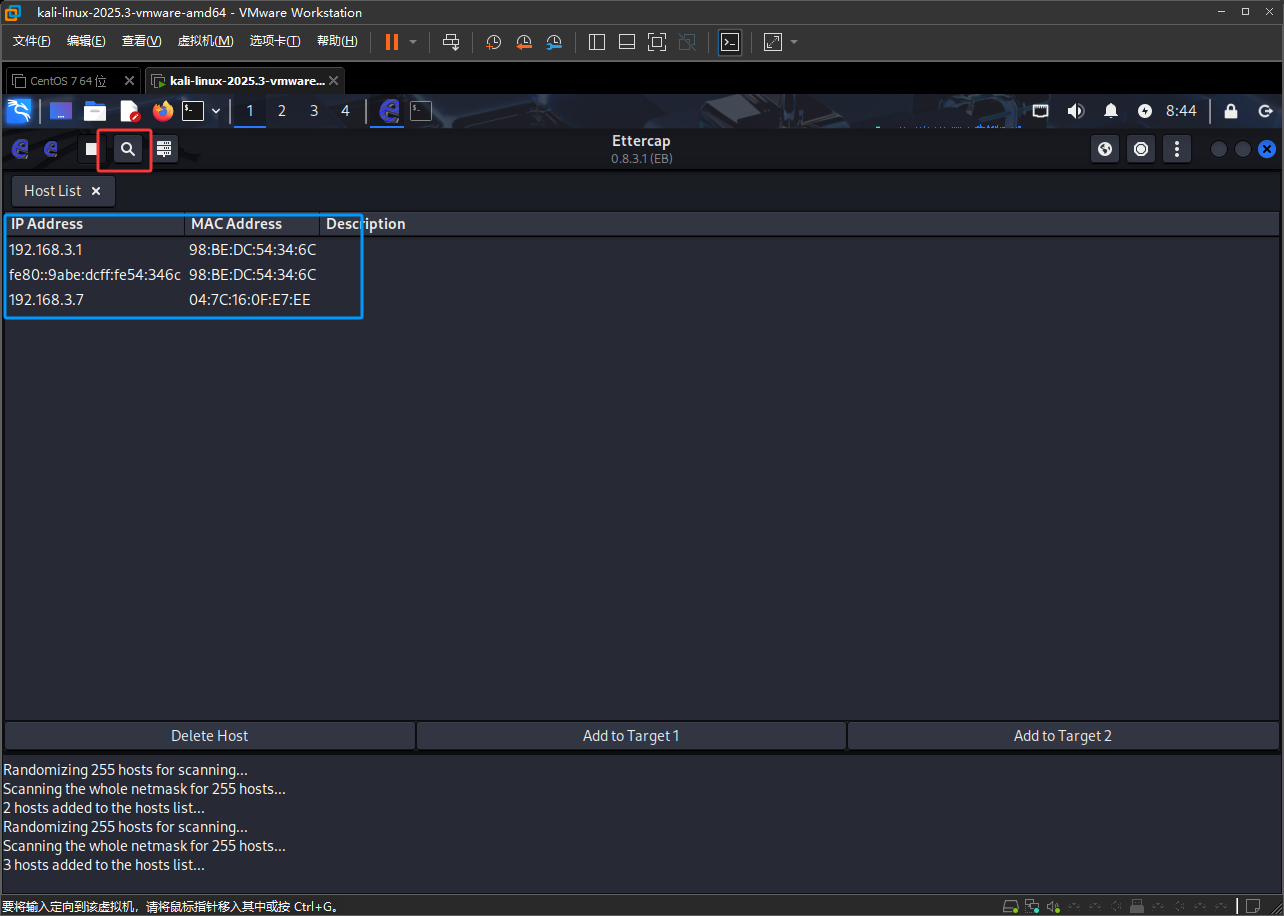The height and width of the screenshot is (916, 1284).
Task: Show desktop via Kali panel icon
Action: click(x=61, y=111)
